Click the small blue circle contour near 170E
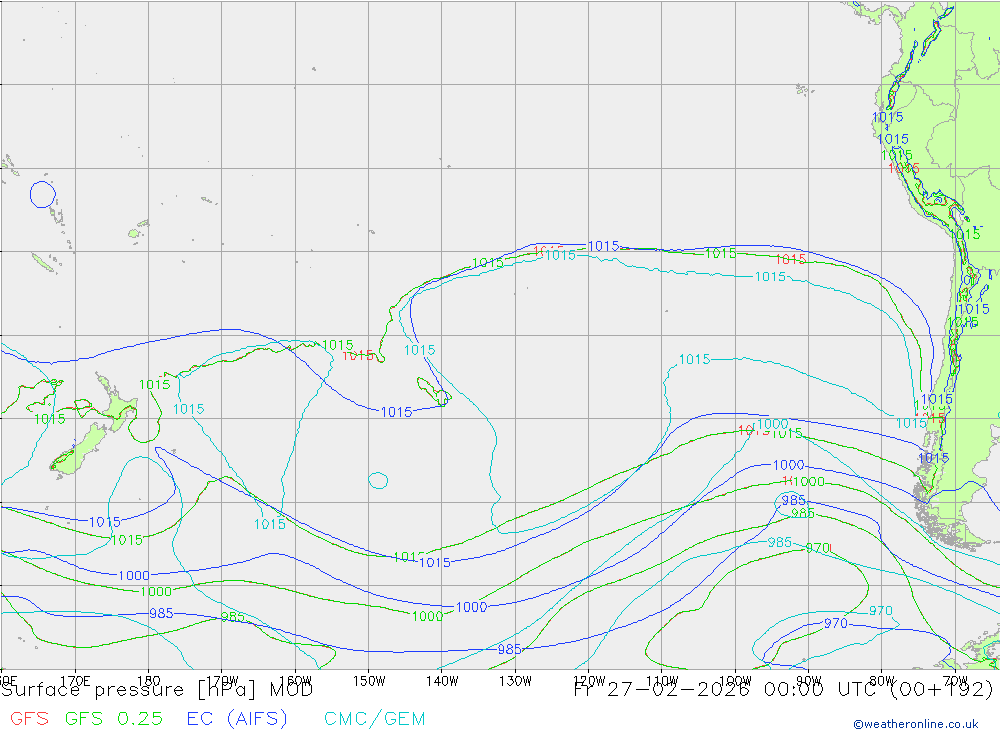1000x733 pixels. tap(43, 195)
